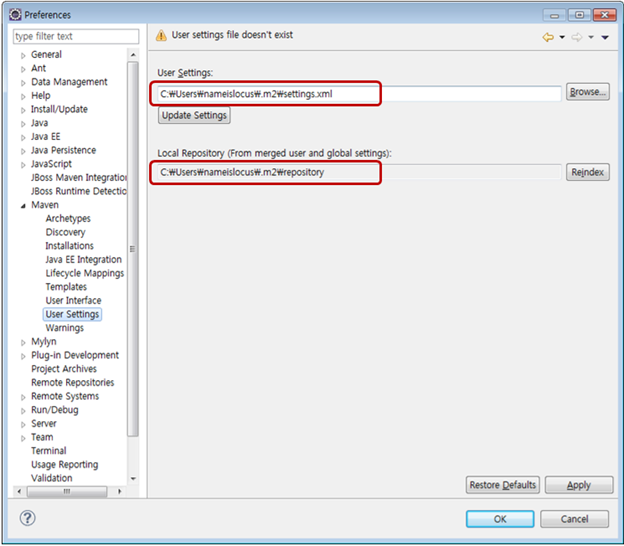This screenshot has height=546, width=624.
Task: Click the Apply button
Action: (x=578, y=485)
